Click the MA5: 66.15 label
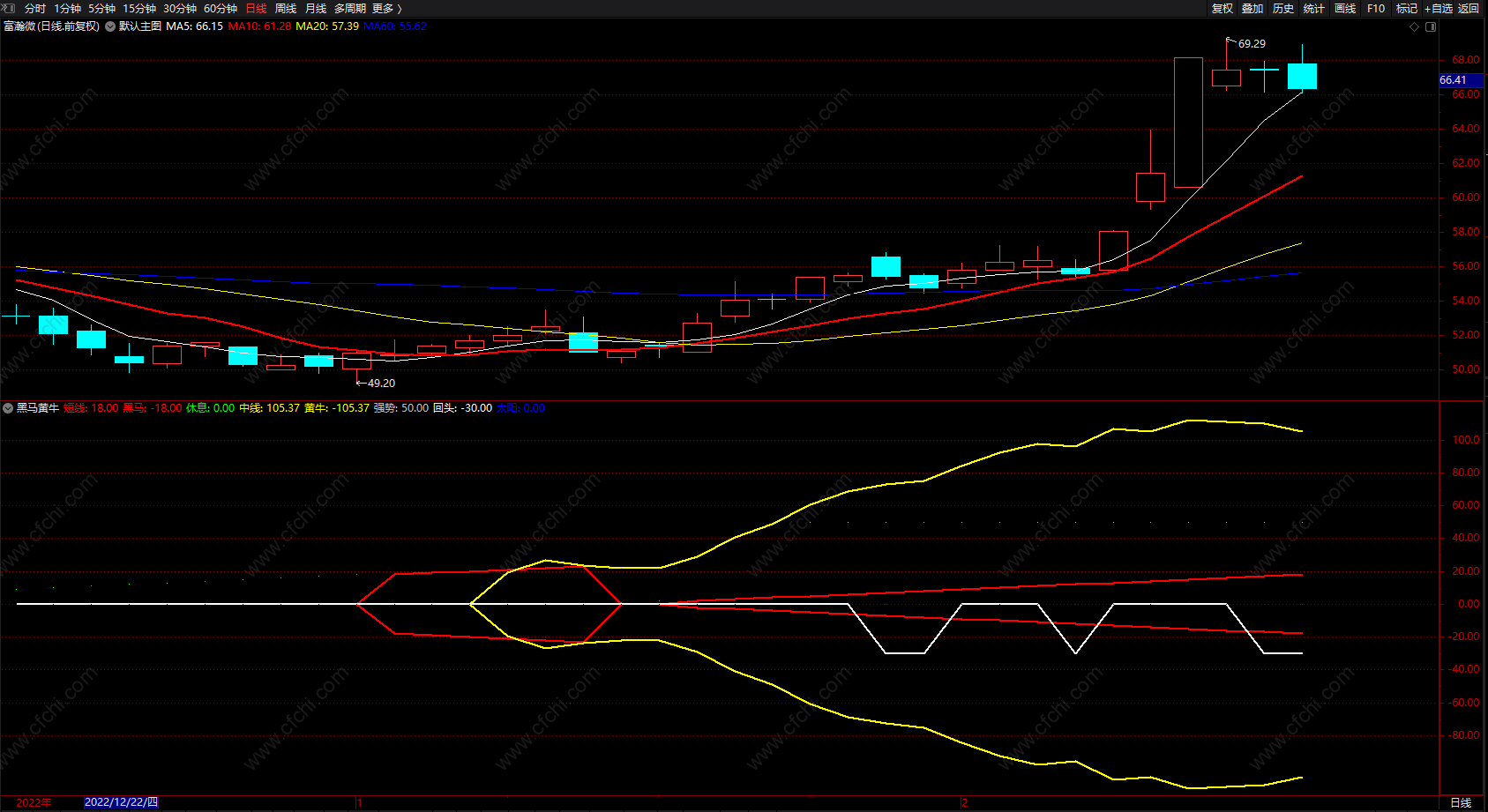1488x812 pixels. 195,26
